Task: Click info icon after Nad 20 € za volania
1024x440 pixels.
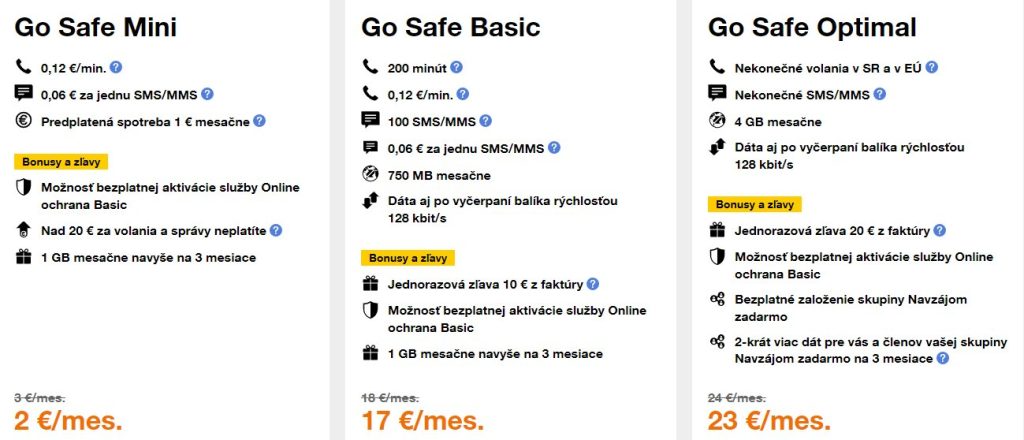Action: tap(276, 231)
